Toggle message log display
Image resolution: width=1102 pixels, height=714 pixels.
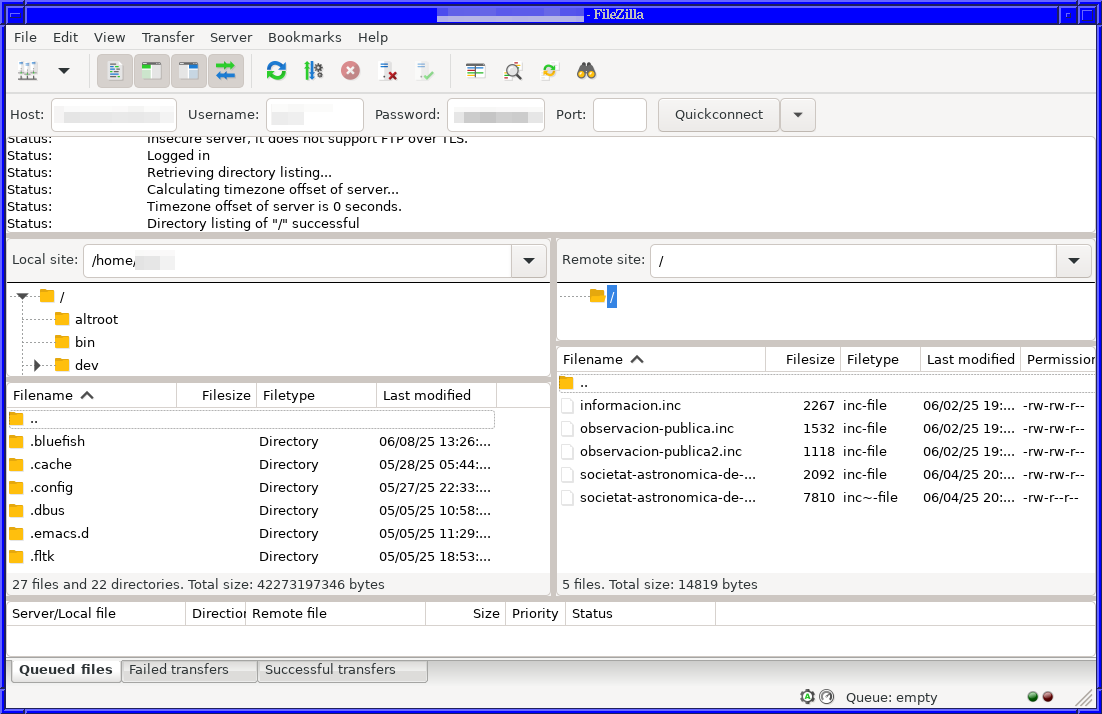click(x=115, y=71)
